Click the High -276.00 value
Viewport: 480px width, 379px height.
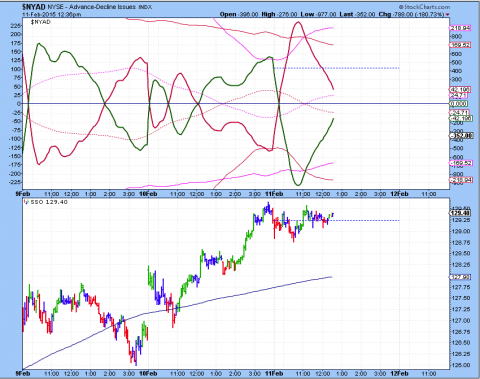(x=279, y=14)
